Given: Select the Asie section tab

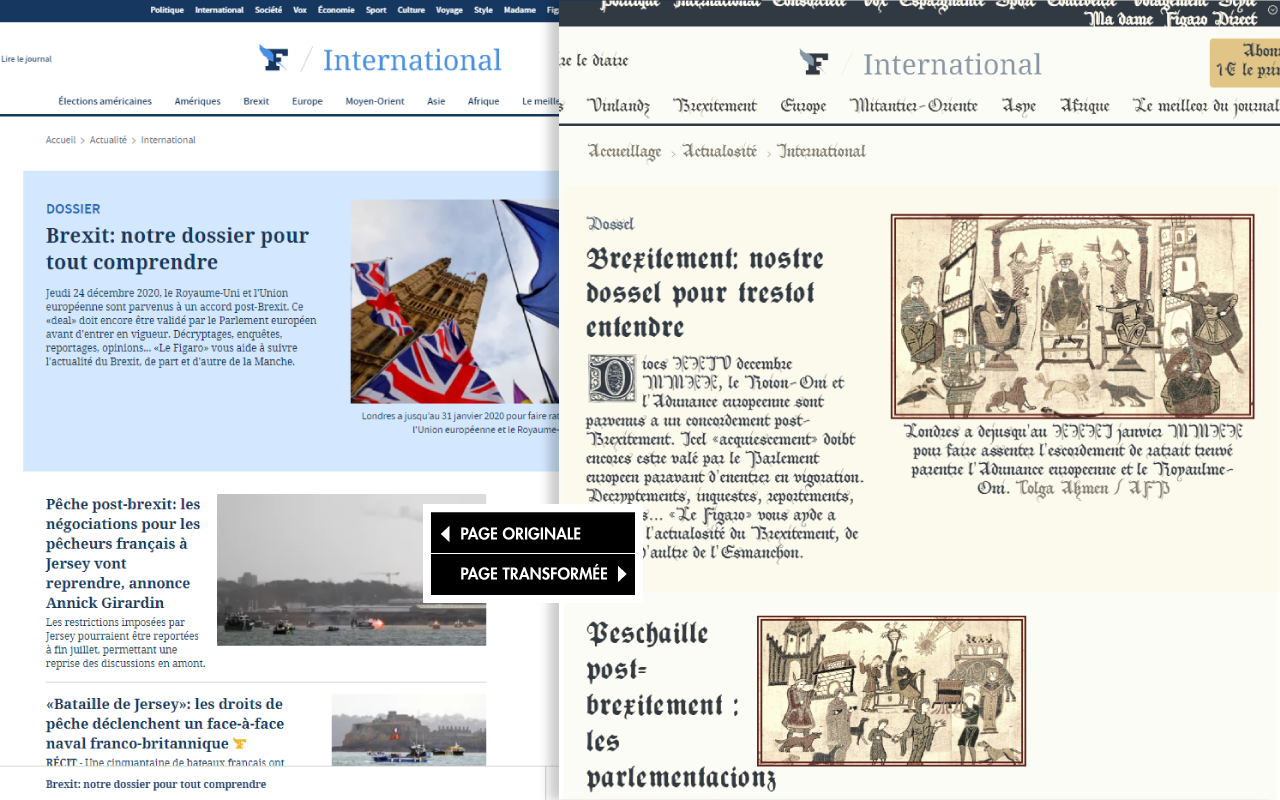Looking at the screenshot, I should pyautogui.click(x=436, y=101).
